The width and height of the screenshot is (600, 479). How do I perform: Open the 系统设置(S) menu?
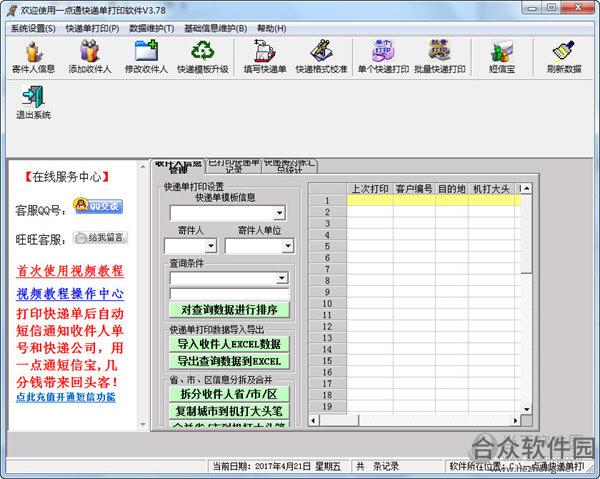33,28
